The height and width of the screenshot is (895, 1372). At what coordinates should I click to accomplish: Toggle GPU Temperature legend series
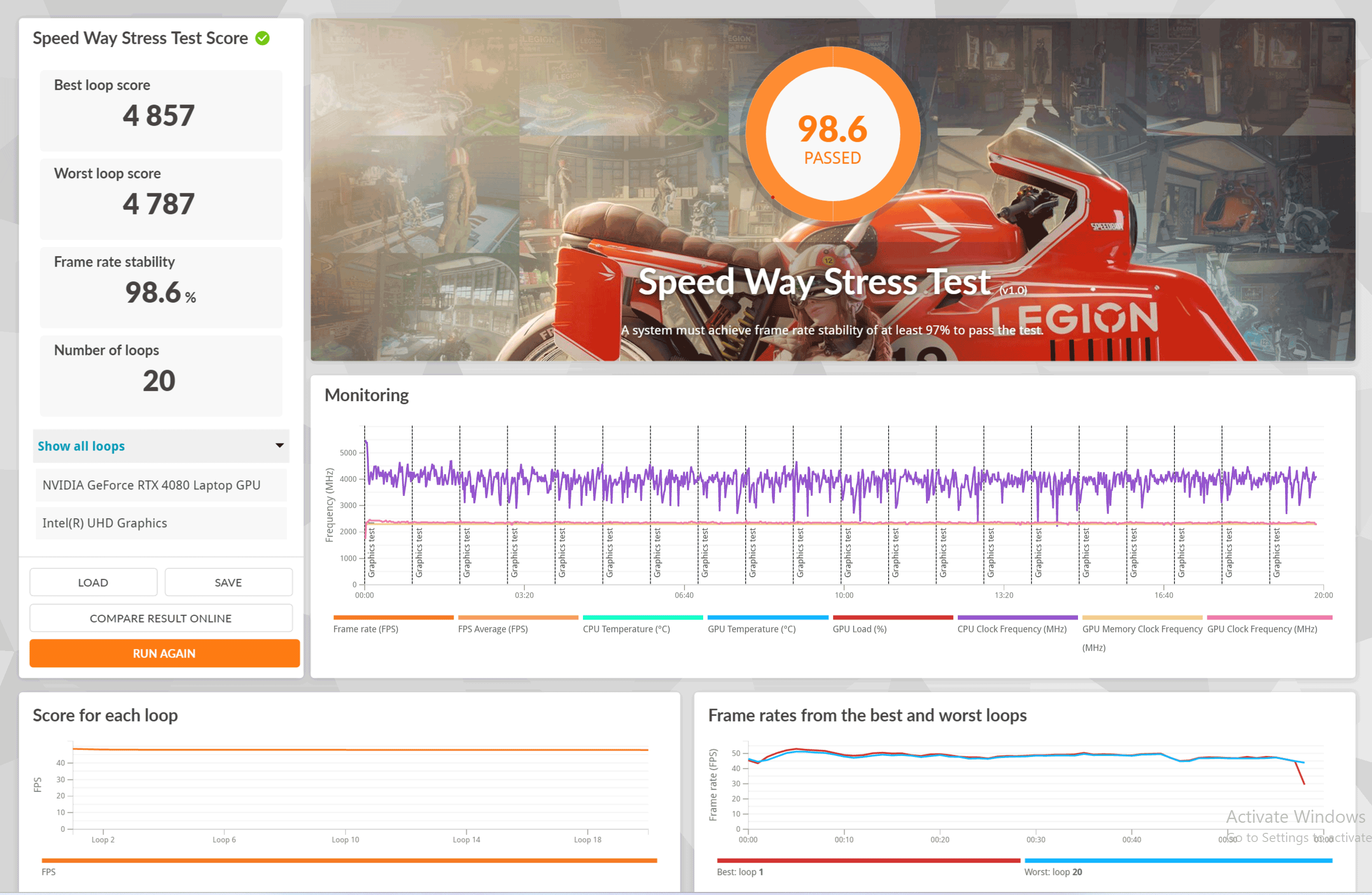(751, 629)
